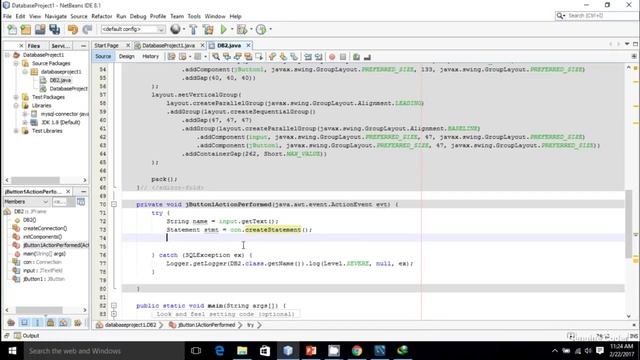Switch to History view
The image size is (640, 360).
point(150,56)
